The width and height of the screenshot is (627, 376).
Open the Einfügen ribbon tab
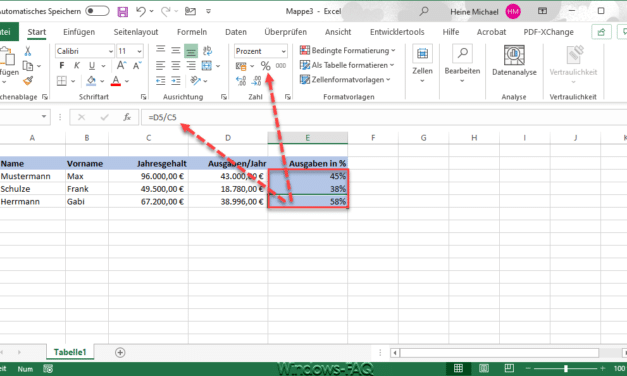click(79, 32)
